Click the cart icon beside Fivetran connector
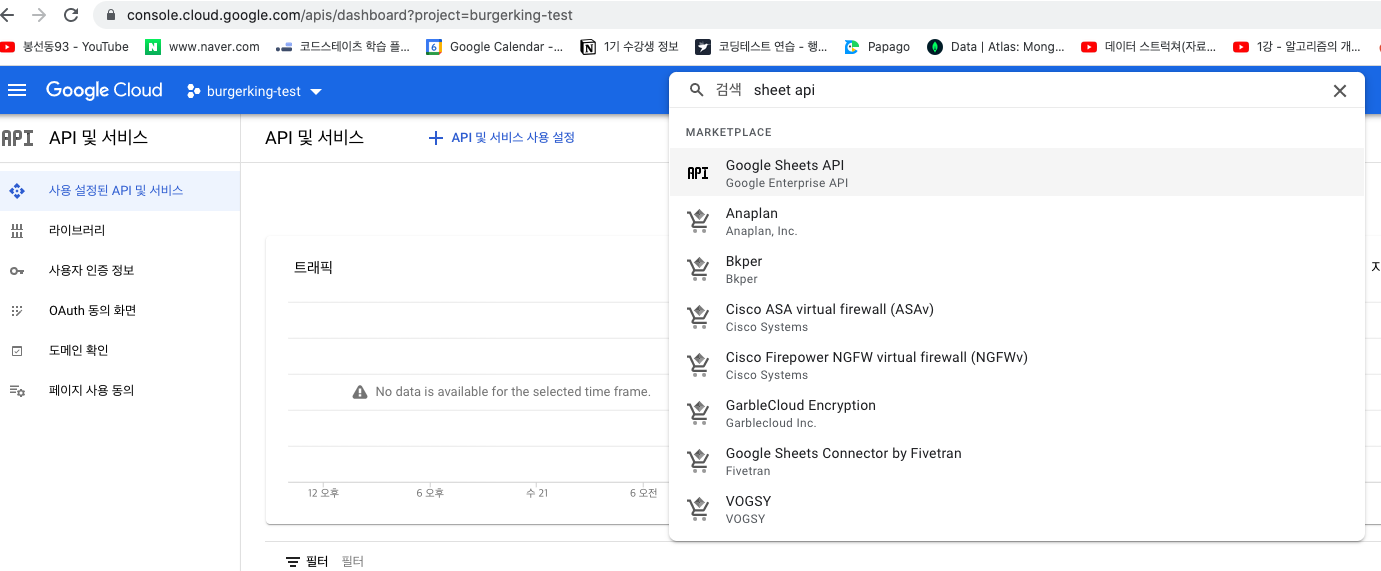 point(698,461)
